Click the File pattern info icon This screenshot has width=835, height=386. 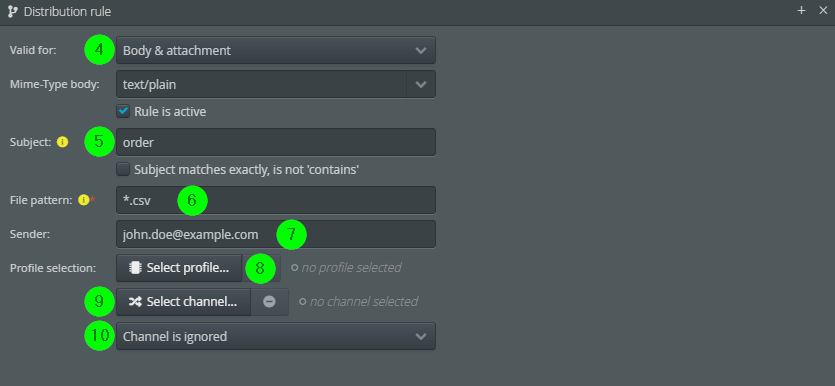point(84,200)
